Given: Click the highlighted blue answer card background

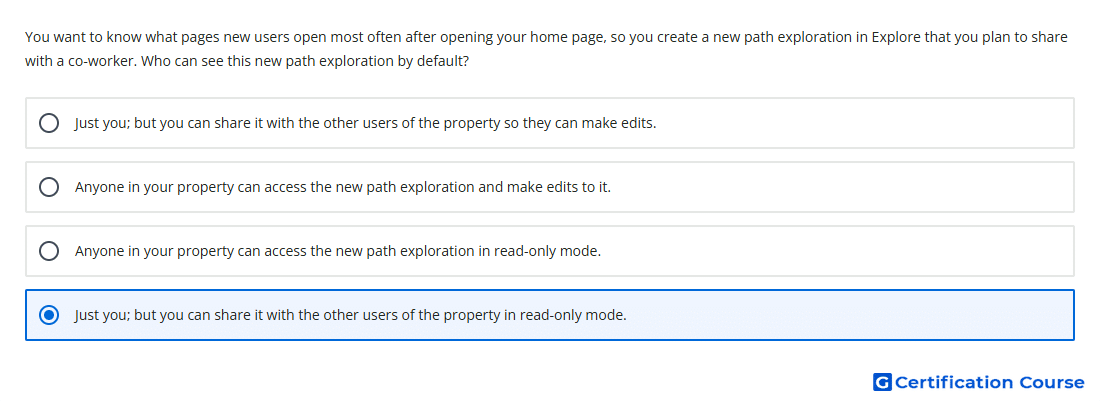Looking at the screenshot, I should 550,315.
